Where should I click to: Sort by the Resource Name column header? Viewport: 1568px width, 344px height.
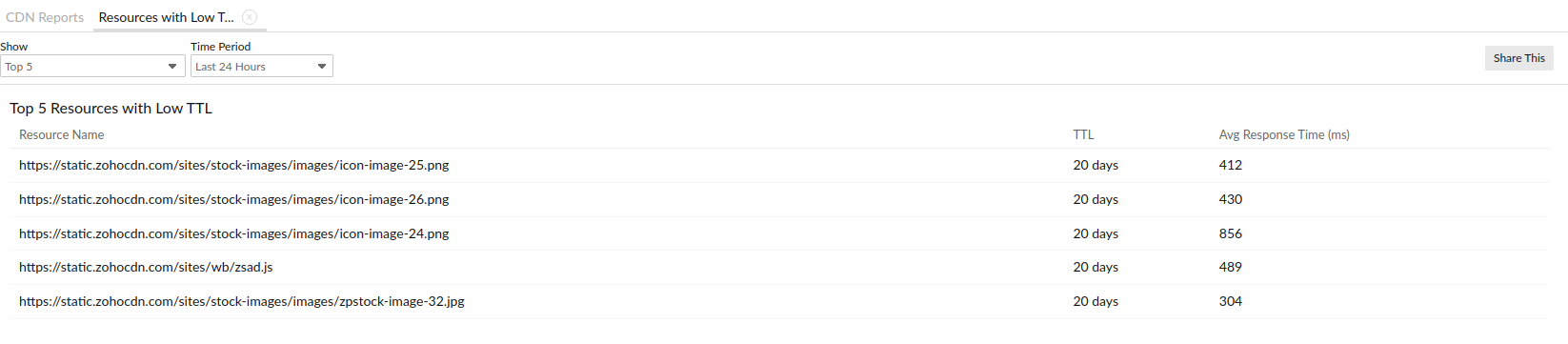[62, 134]
